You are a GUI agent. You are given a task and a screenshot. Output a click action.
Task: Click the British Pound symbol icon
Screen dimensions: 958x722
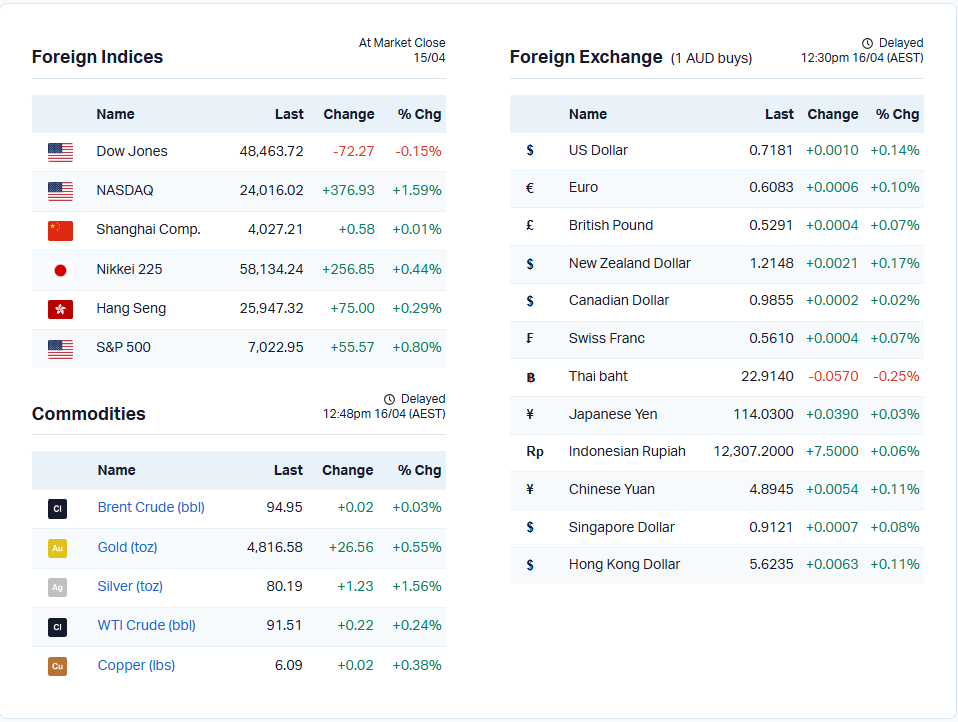pyautogui.click(x=530, y=226)
